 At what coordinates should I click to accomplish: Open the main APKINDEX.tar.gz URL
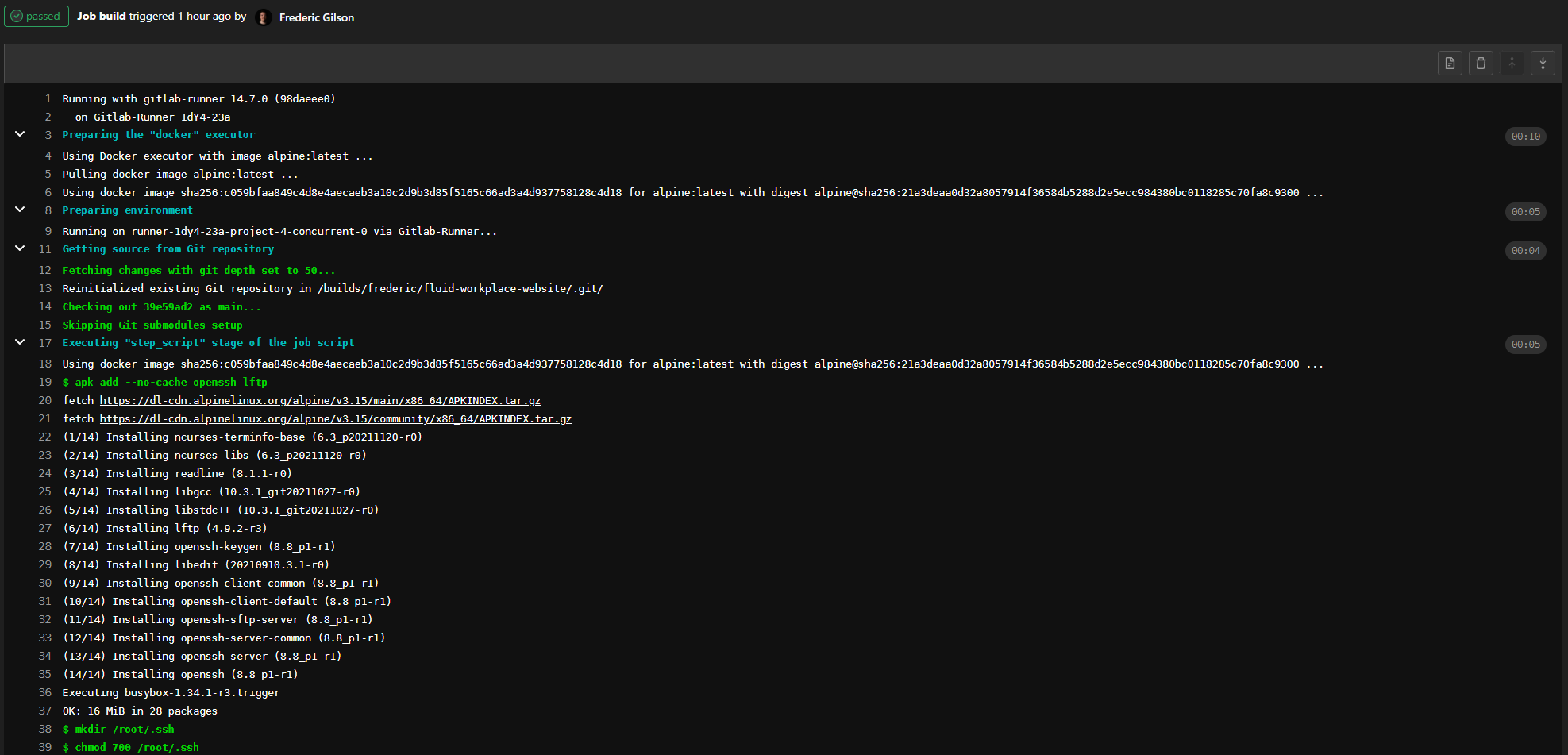click(x=320, y=401)
